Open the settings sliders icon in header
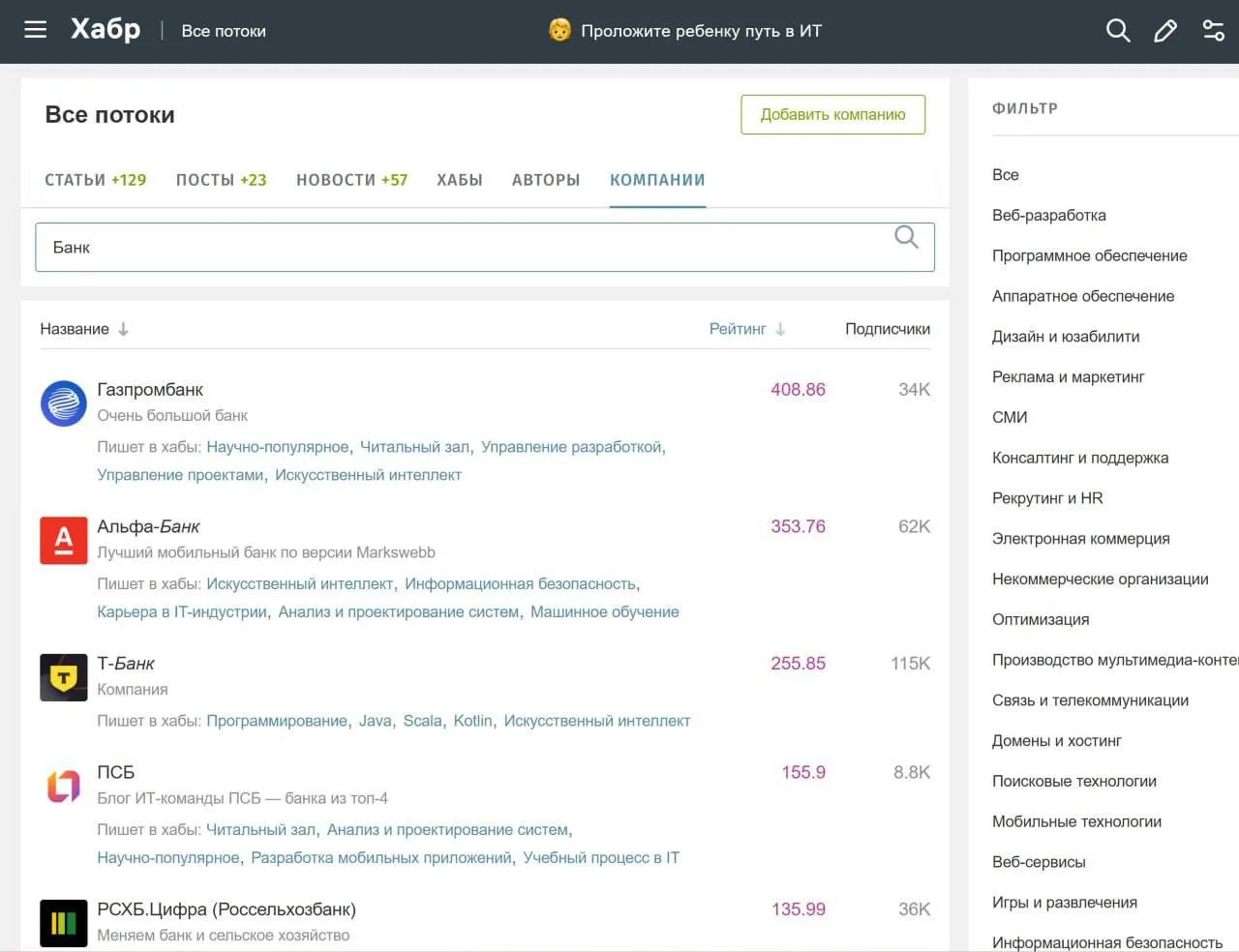This screenshot has width=1239, height=952. [x=1213, y=31]
